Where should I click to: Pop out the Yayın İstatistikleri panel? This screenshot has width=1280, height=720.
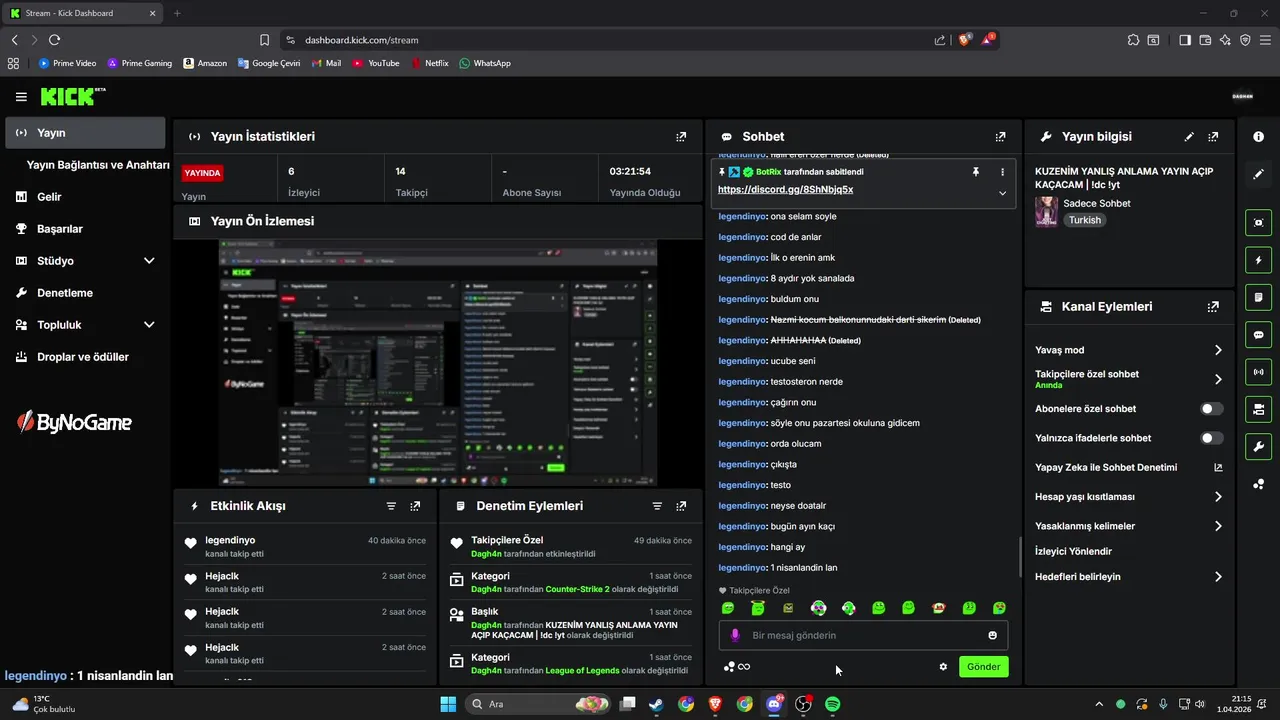(681, 137)
